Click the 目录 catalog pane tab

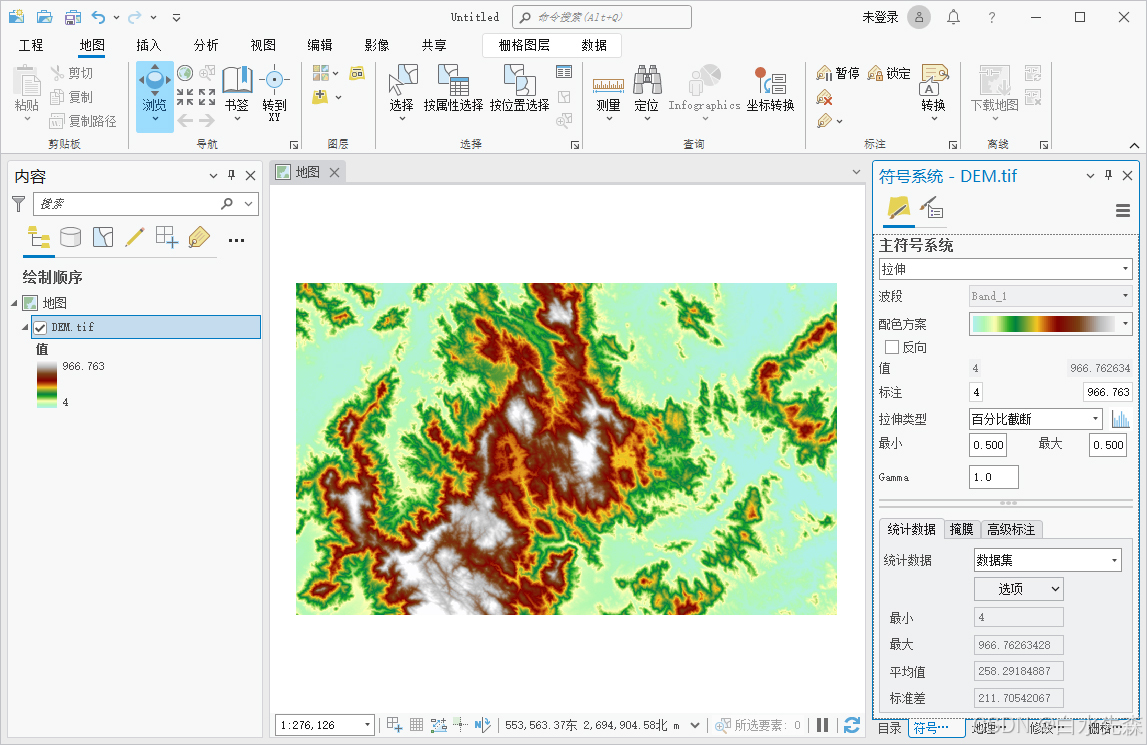pos(889,727)
